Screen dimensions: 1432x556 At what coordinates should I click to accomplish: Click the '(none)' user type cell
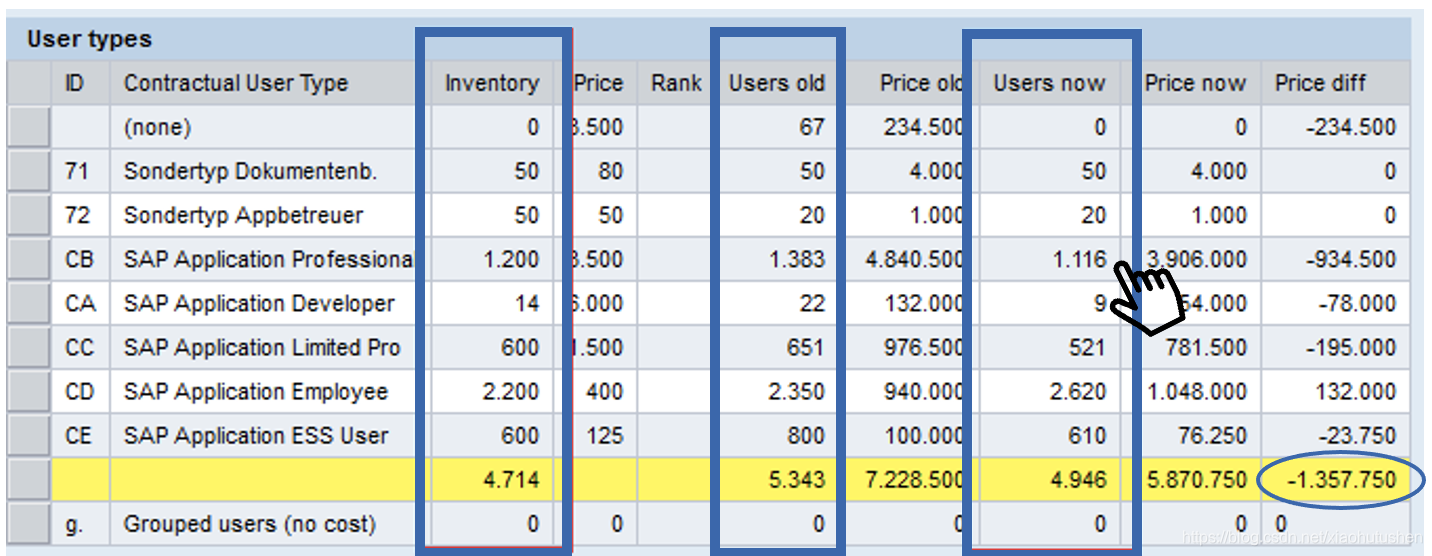click(x=263, y=127)
